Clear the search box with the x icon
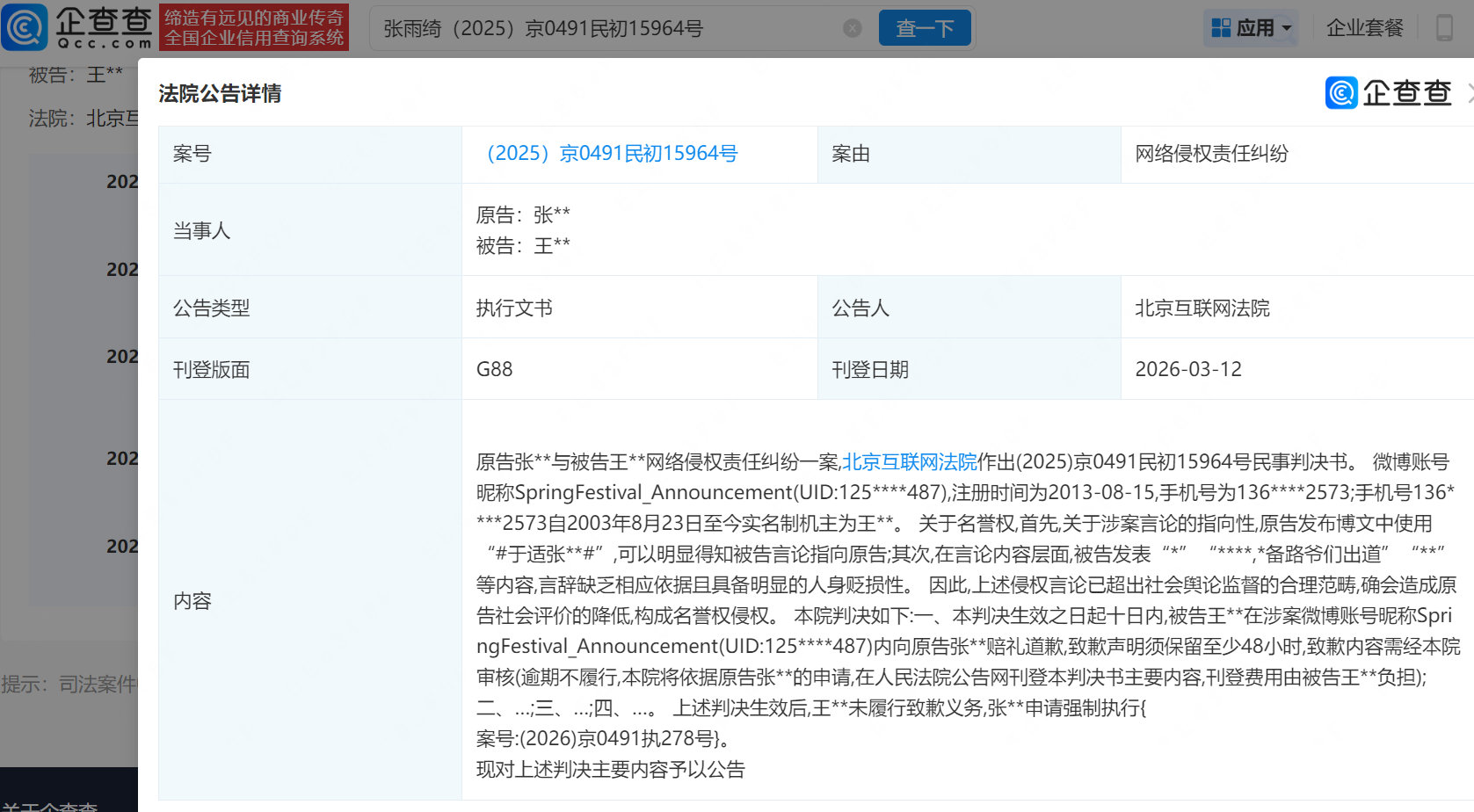 [x=851, y=28]
